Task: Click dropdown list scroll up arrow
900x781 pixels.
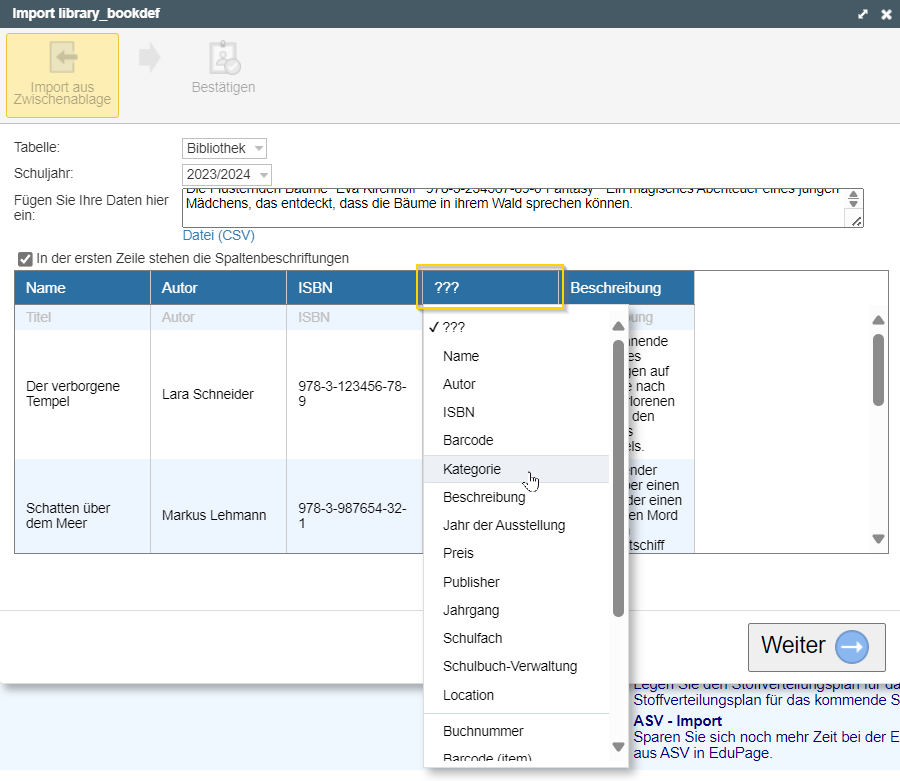Action: [618, 326]
